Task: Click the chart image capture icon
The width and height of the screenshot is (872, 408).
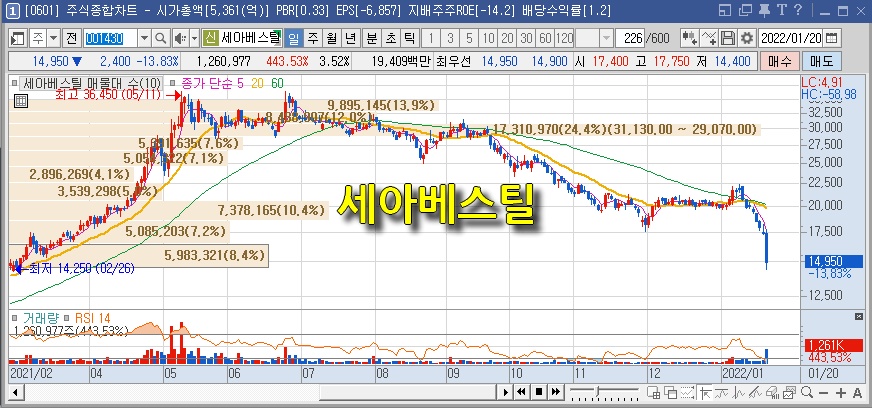Action: 789,392
